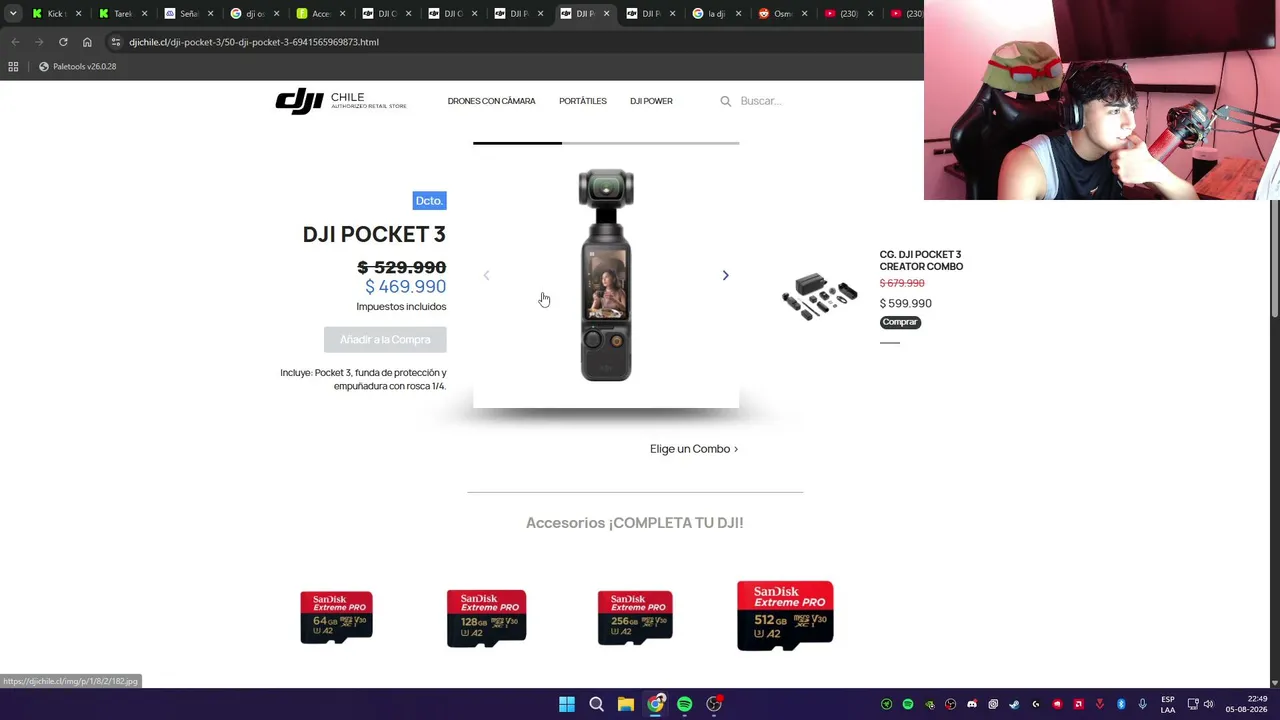1280x720 pixels.
Task: Open the taskbar clock and date
Action: [1246, 704]
